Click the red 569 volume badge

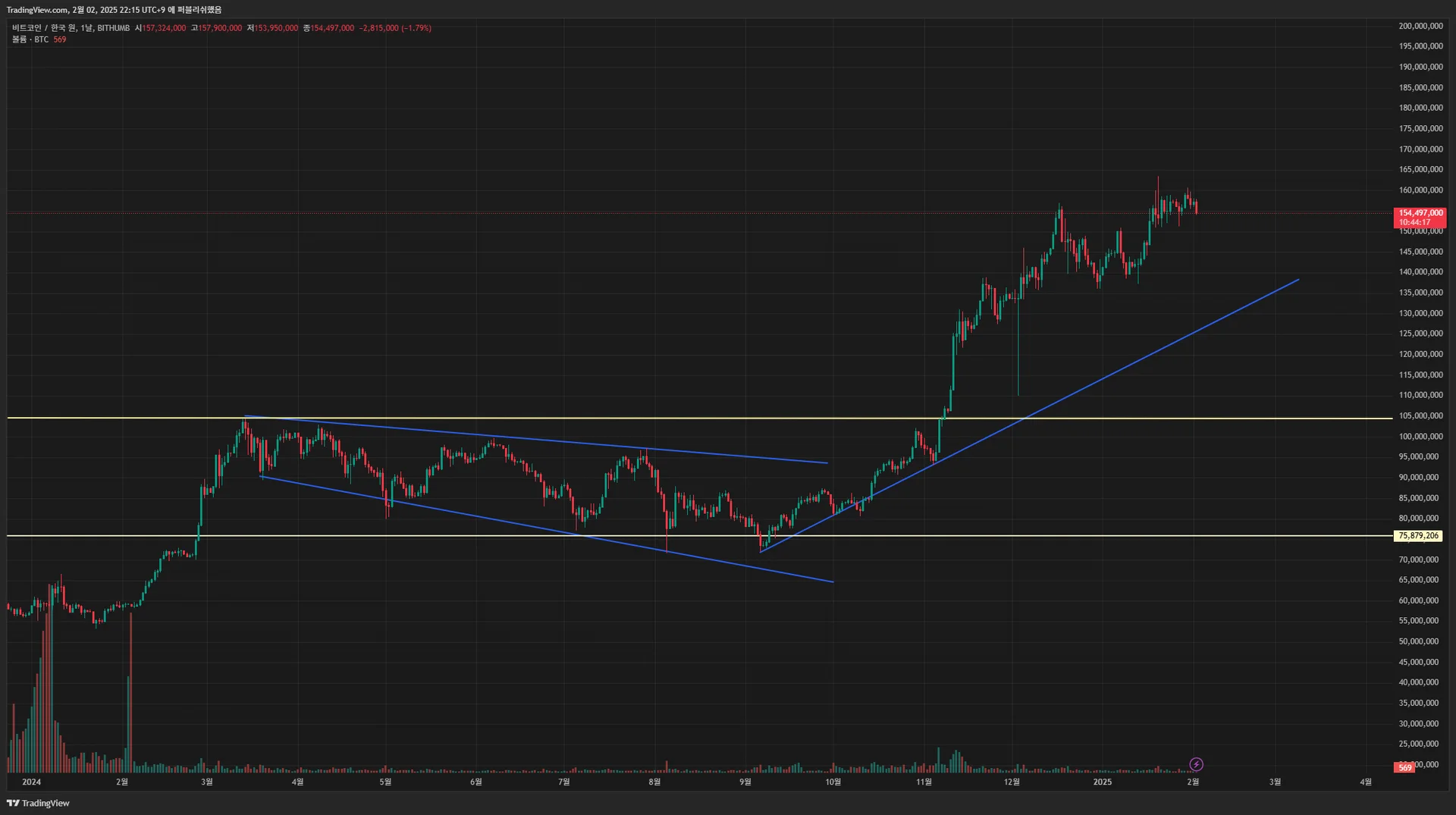[x=1405, y=767]
